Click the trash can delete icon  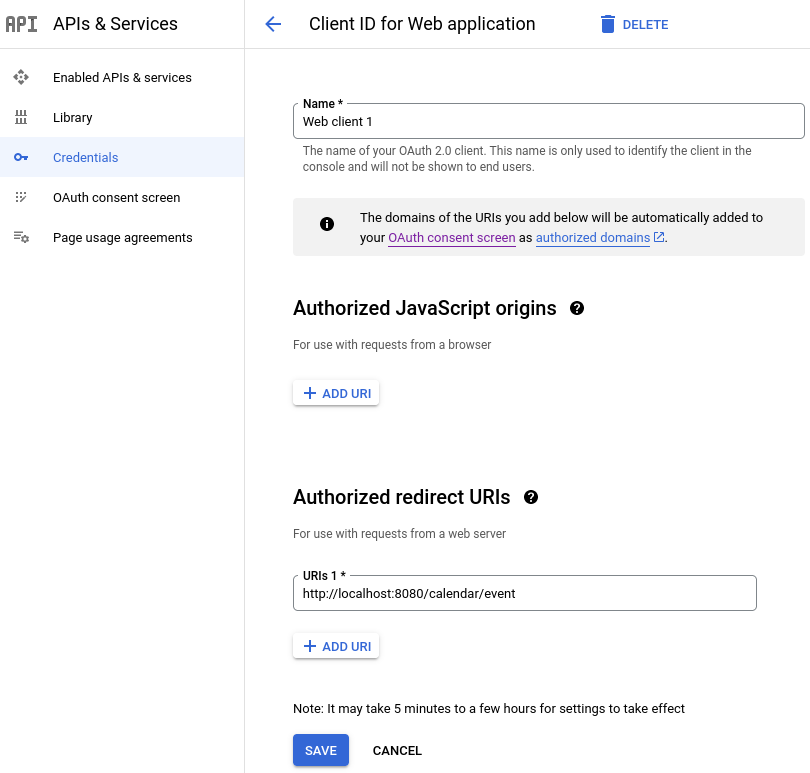click(608, 24)
